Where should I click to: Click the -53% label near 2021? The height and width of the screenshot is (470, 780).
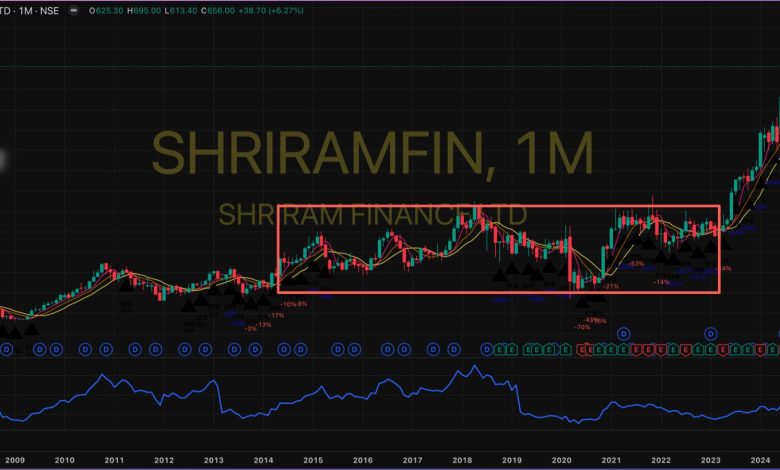coord(635,264)
